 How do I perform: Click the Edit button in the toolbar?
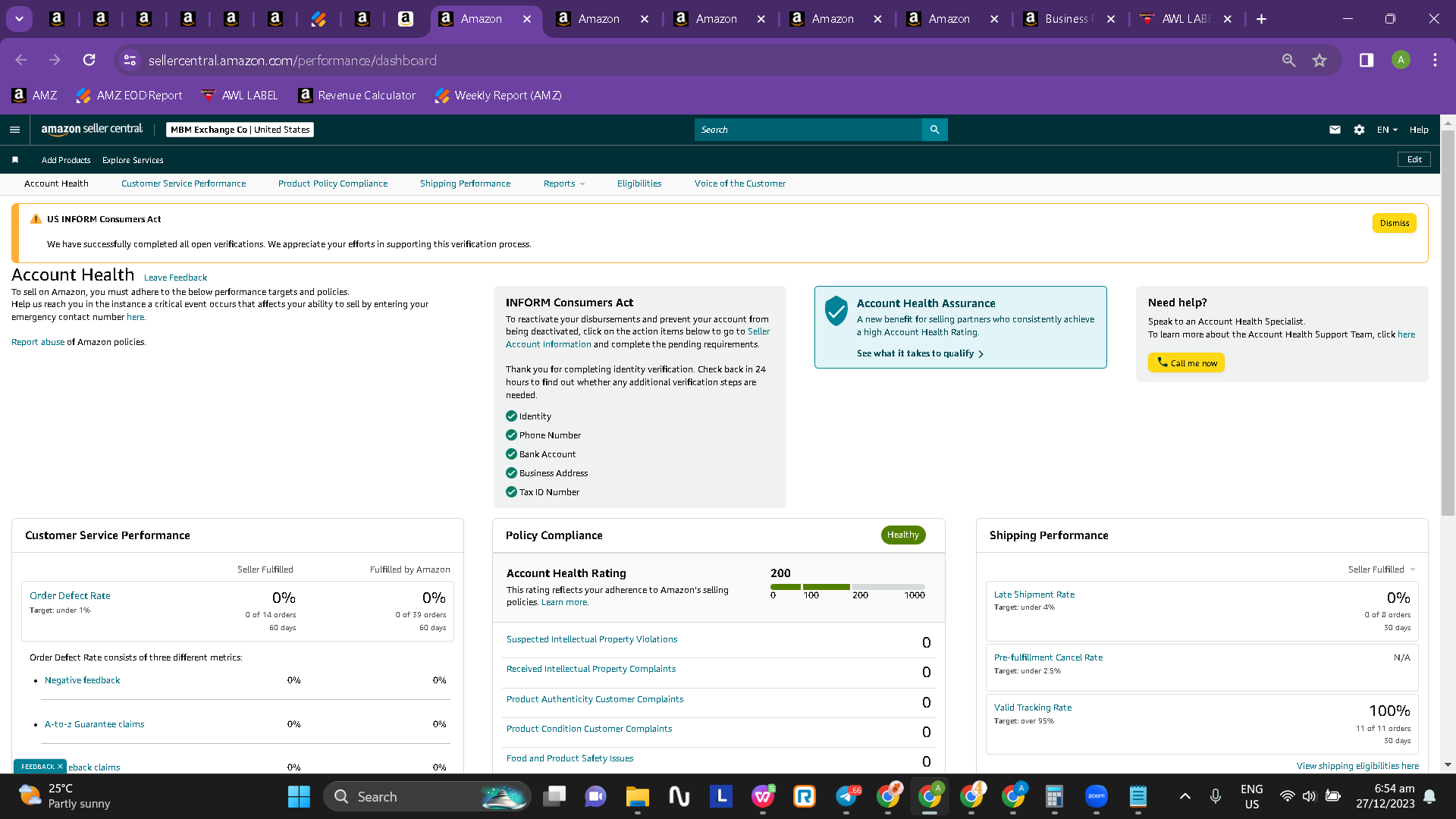1414,159
